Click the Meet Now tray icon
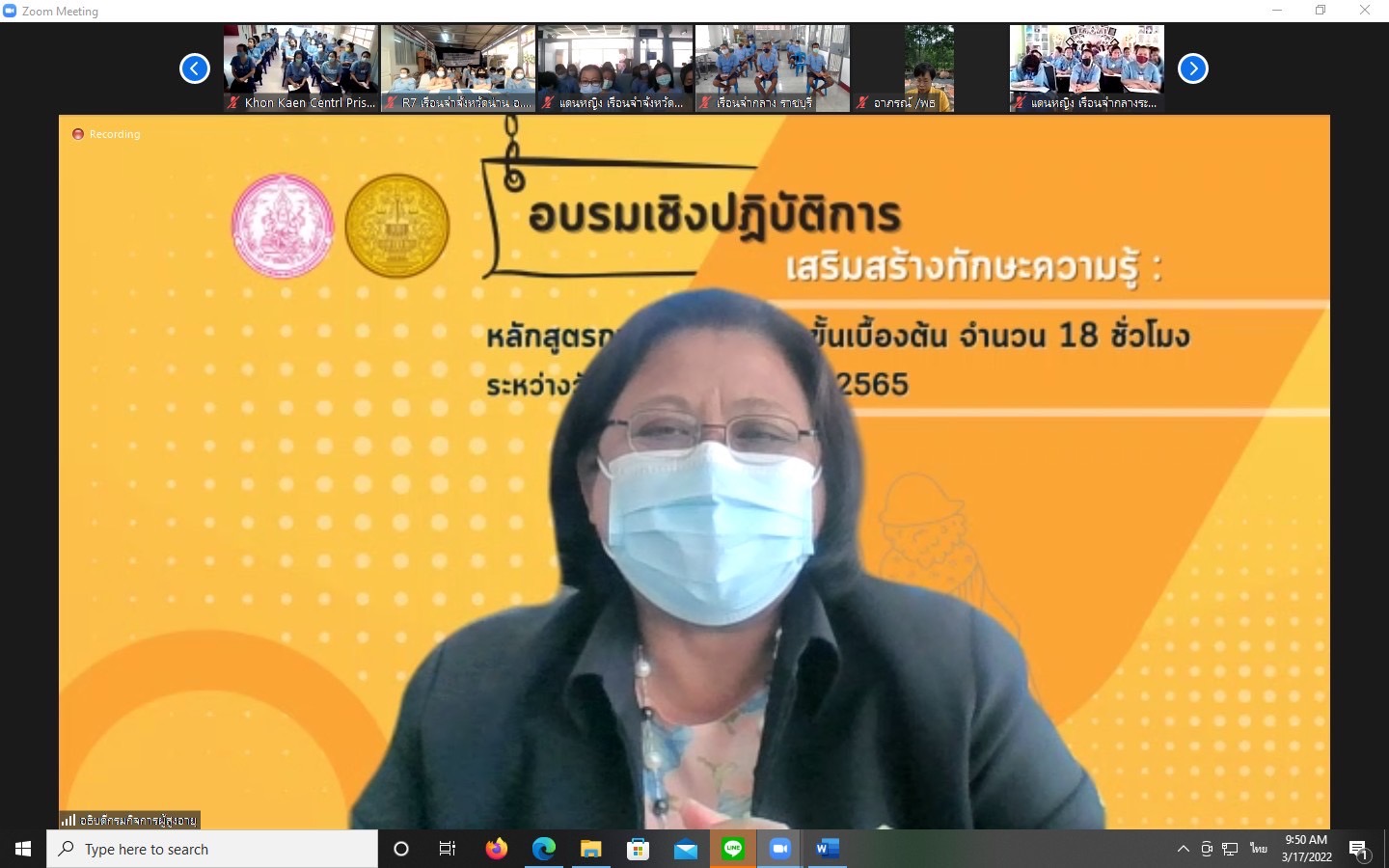 (1207, 849)
